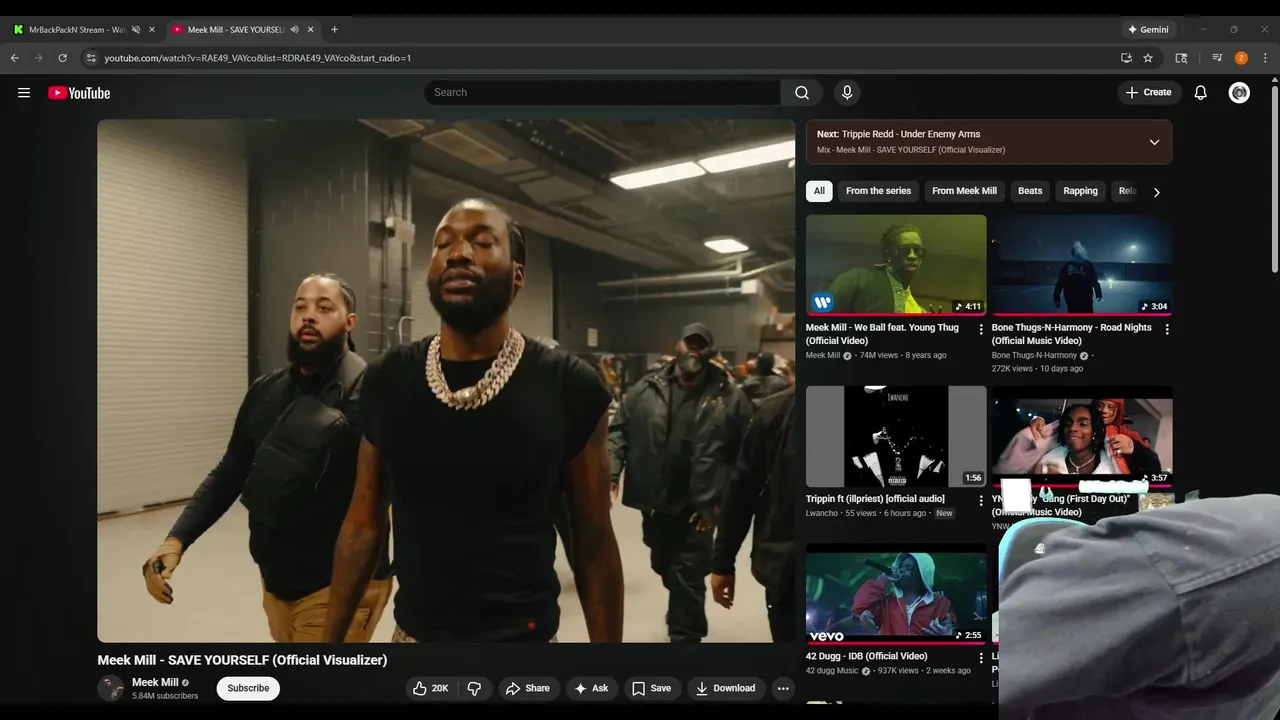Subscribe to Meek Mill channel
The width and height of the screenshot is (1280, 720).
click(248, 688)
